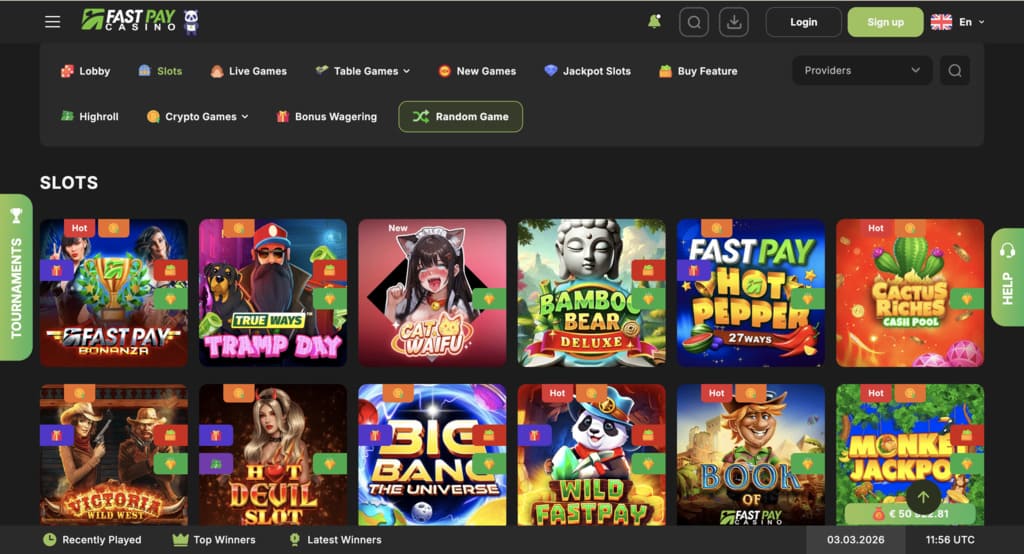The image size is (1024, 554).
Task: Select the Slots category
Action: pyautogui.click(x=161, y=71)
